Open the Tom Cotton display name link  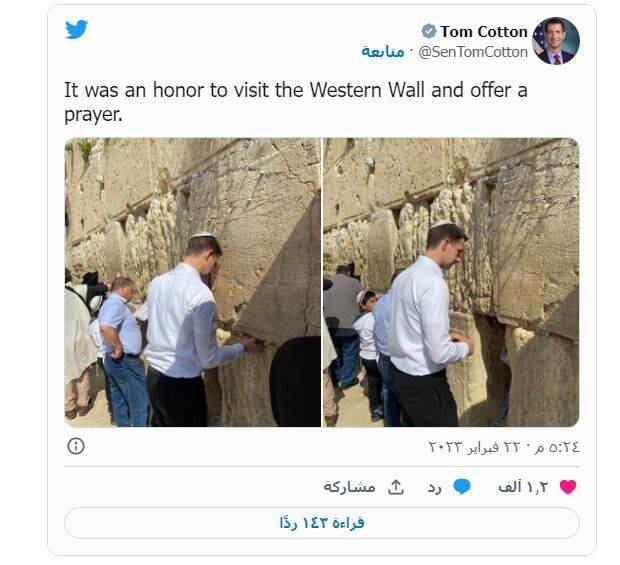click(x=484, y=32)
